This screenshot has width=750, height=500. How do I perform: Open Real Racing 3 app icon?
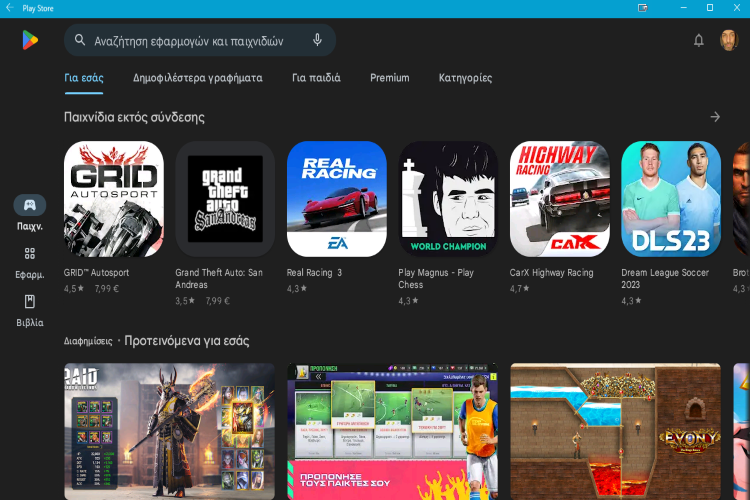(x=337, y=199)
